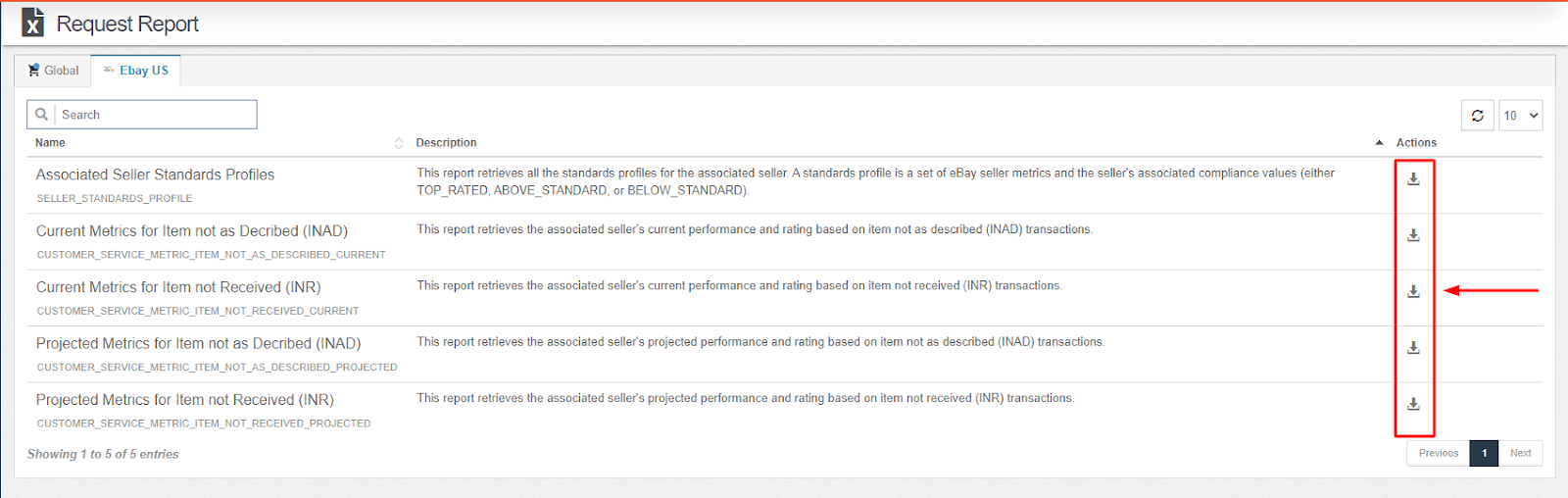Click the refresh table icon
Viewport: 1568px width, 498px height.
(x=1477, y=116)
